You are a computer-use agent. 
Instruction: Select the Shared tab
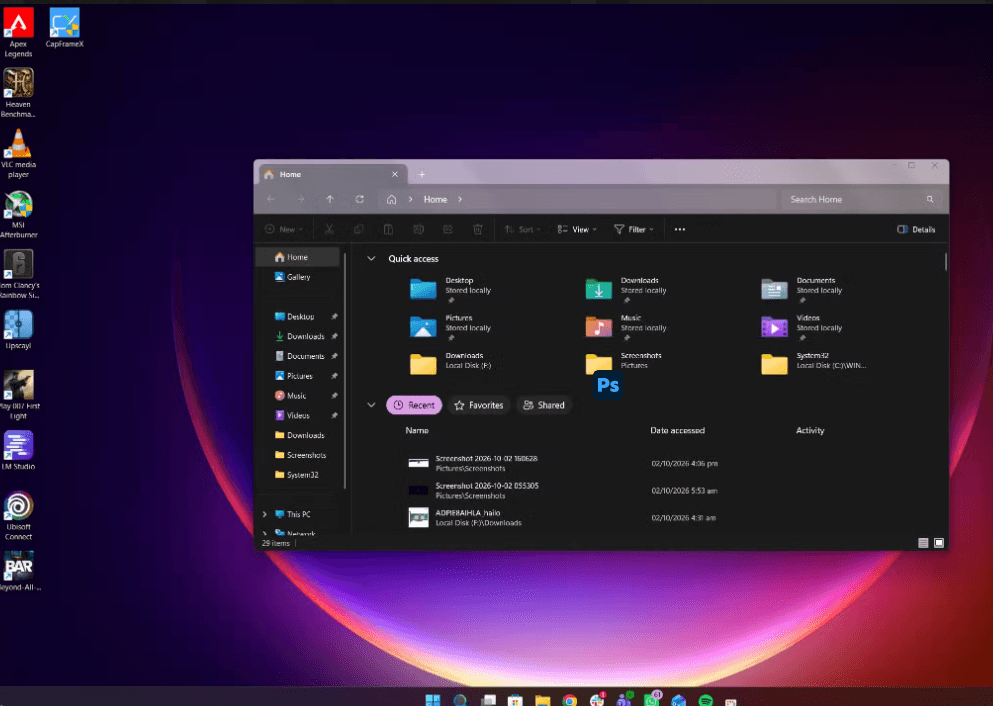pos(544,405)
